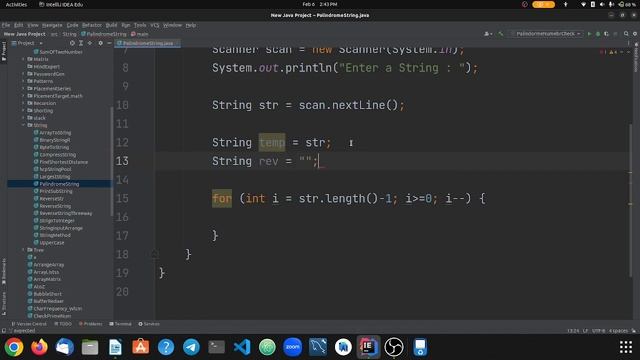Open Ubuntu Software from the dock

point(140,347)
